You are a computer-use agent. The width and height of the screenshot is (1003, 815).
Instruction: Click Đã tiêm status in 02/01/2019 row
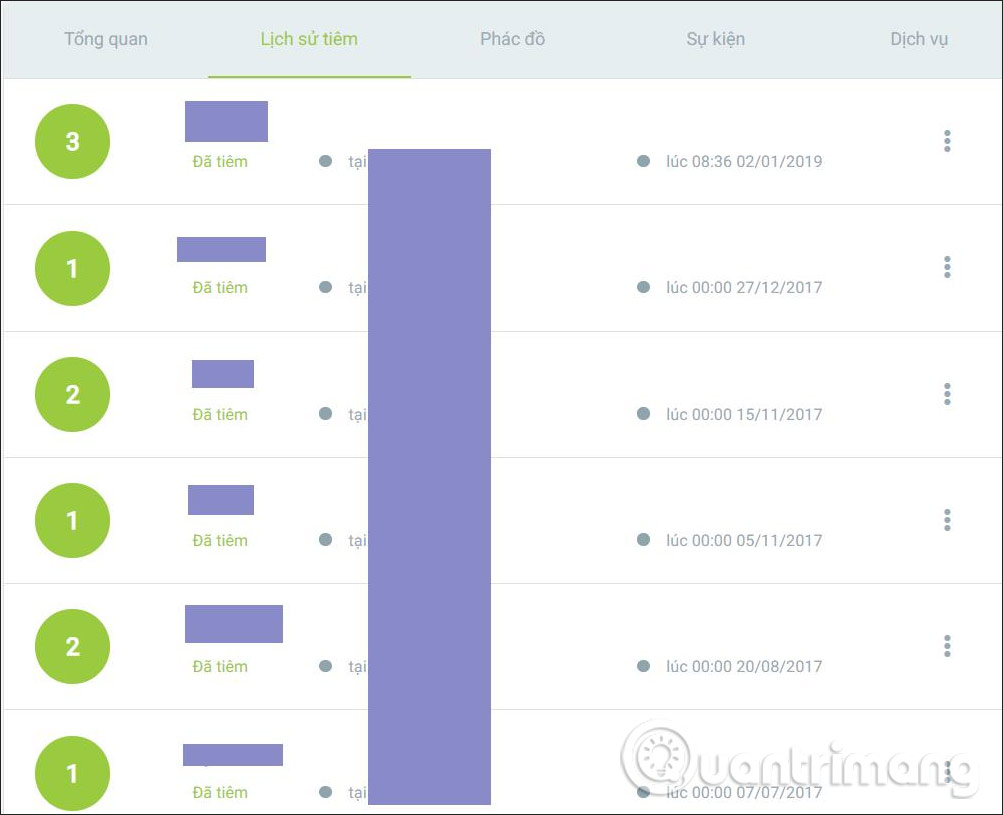click(220, 161)
